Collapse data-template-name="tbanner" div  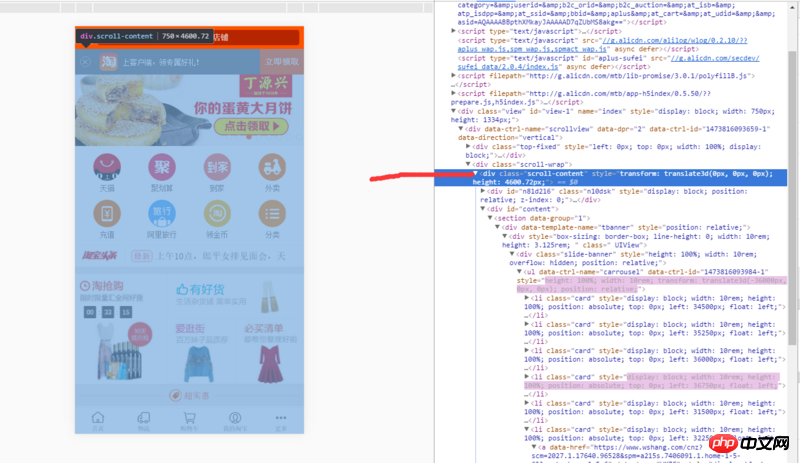coord(497,227)
